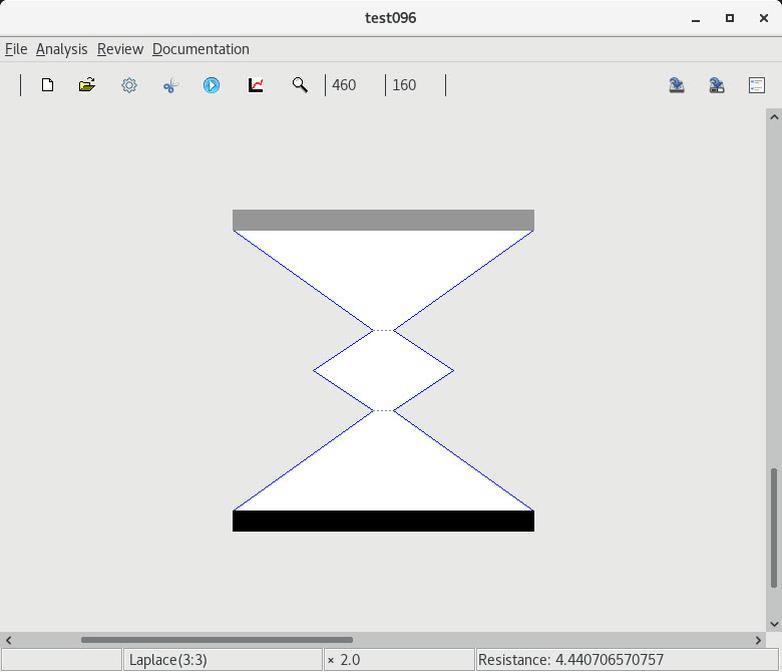
Task: Click the height field showing 160
Action: 414,85
